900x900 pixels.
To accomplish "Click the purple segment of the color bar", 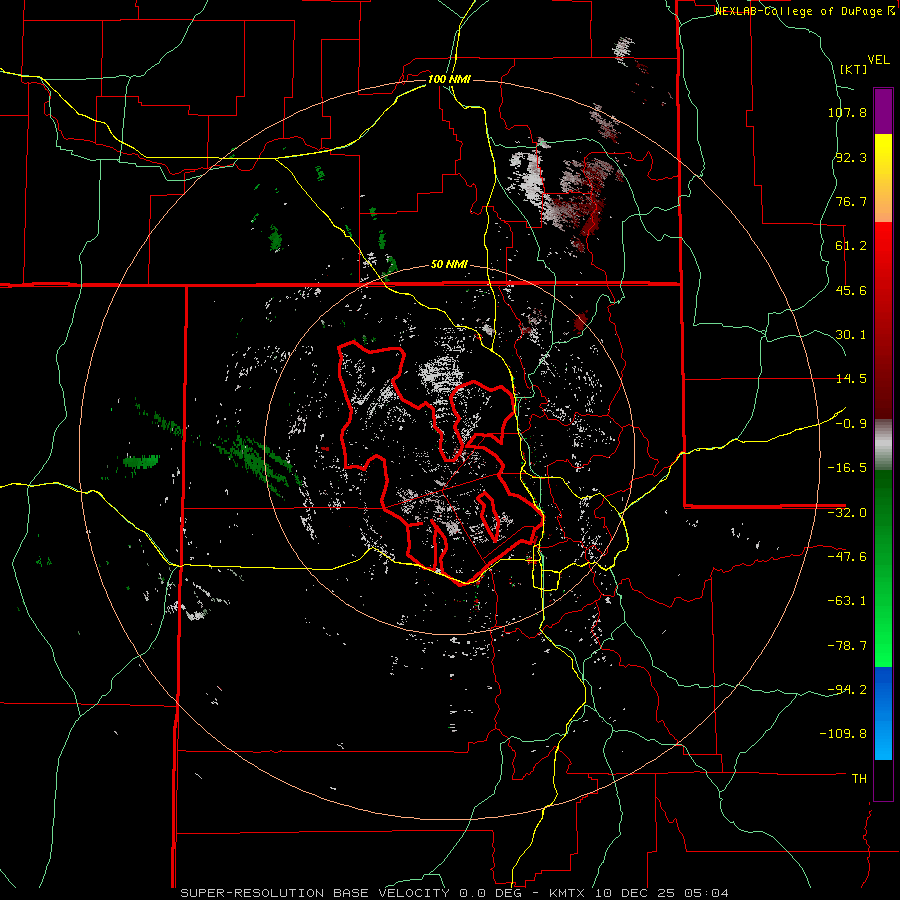I will coord(883,111).
